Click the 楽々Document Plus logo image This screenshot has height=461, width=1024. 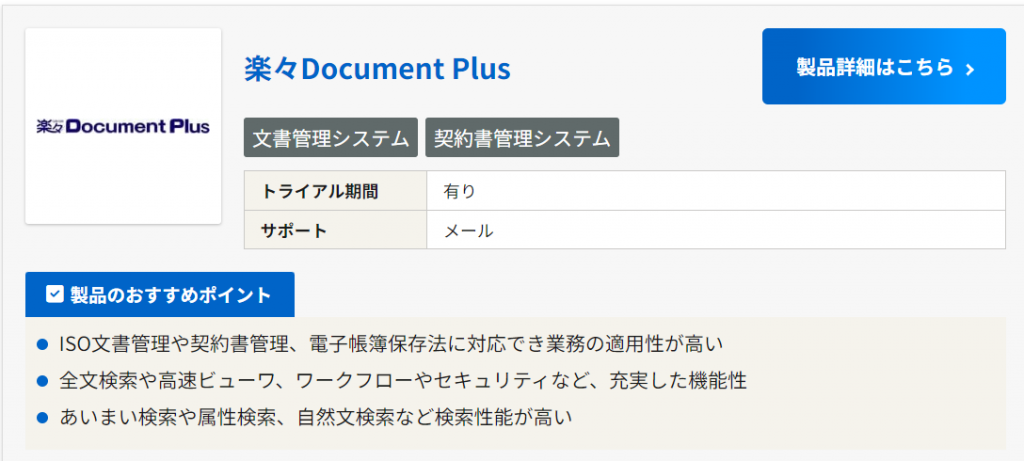pyautogui.click(x=123, y=126)
